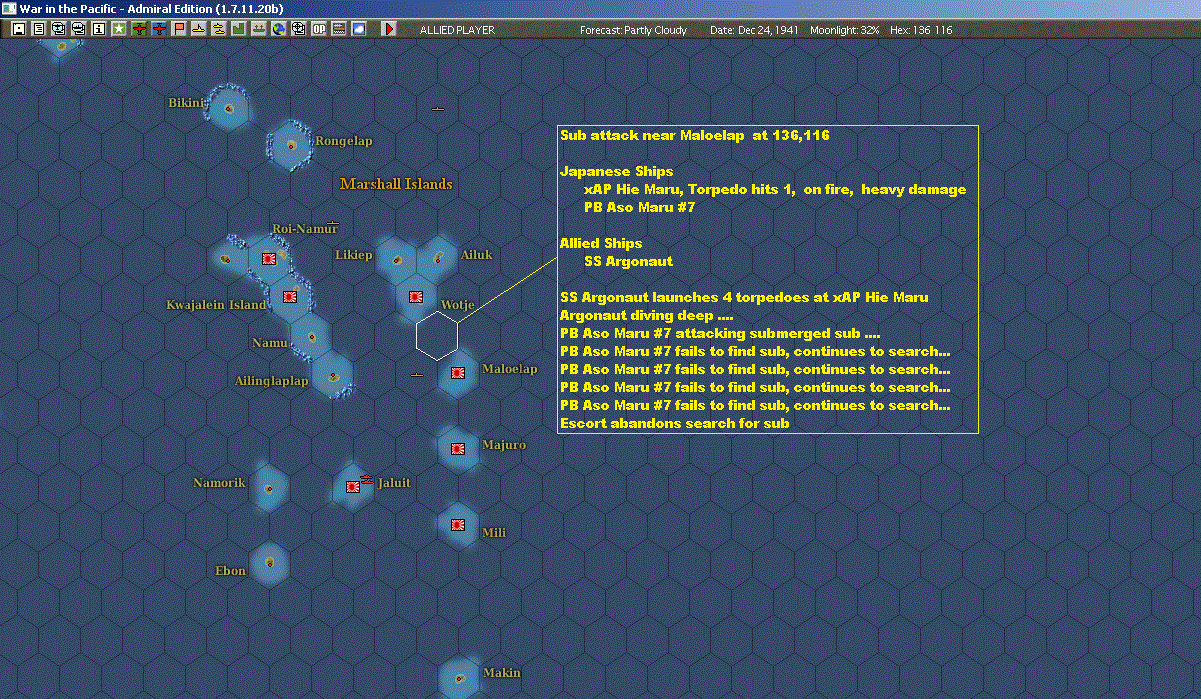1201x699 pixels.
Task: Click the red play arrow to end turn
Action: [x=389, y=29]
